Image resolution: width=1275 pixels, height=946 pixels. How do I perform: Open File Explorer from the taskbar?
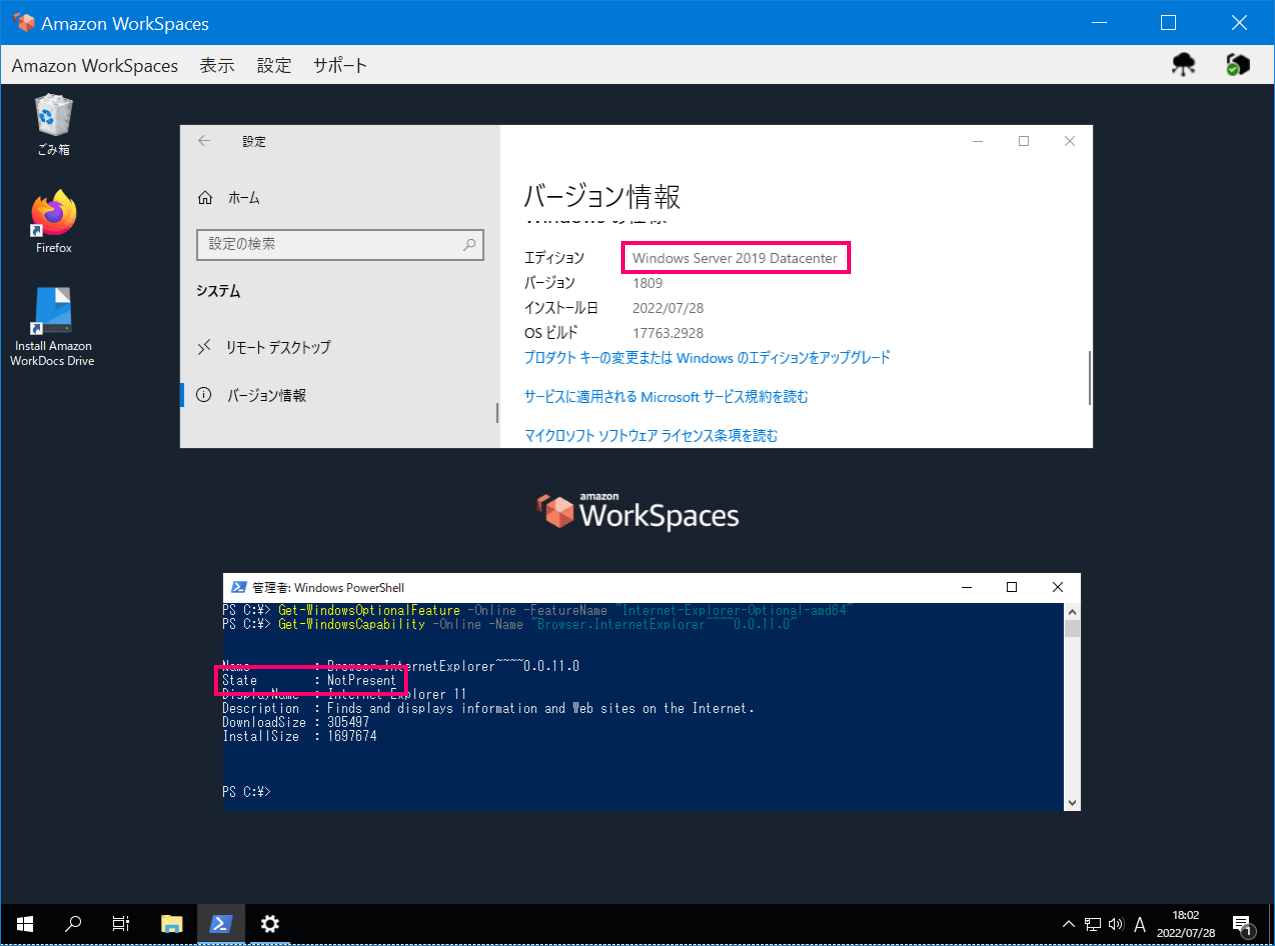pyautogui.click(x=172, y=924)
